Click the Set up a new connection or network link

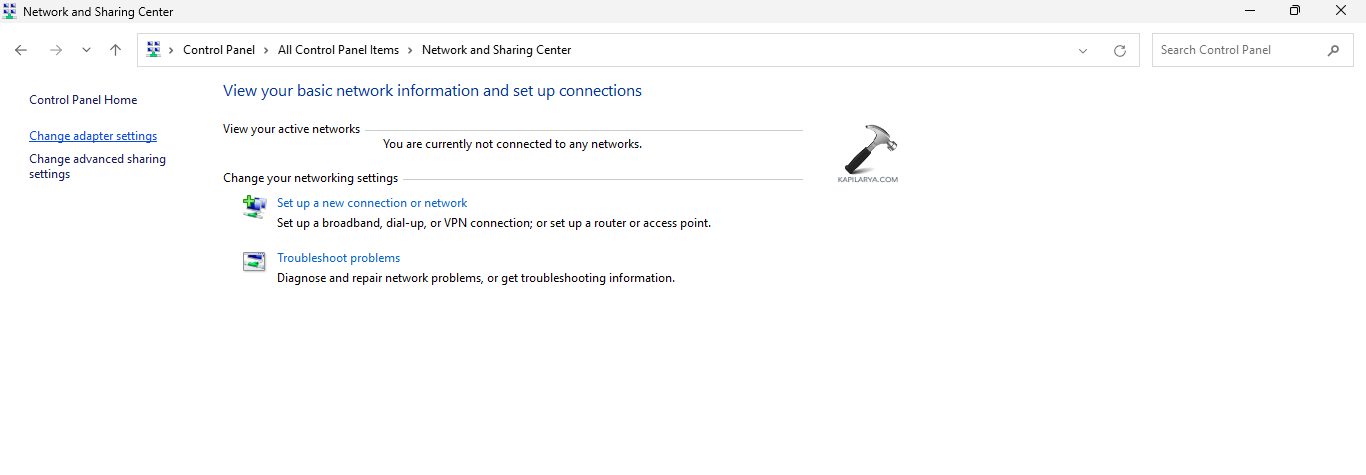click(x=372, y=203)
